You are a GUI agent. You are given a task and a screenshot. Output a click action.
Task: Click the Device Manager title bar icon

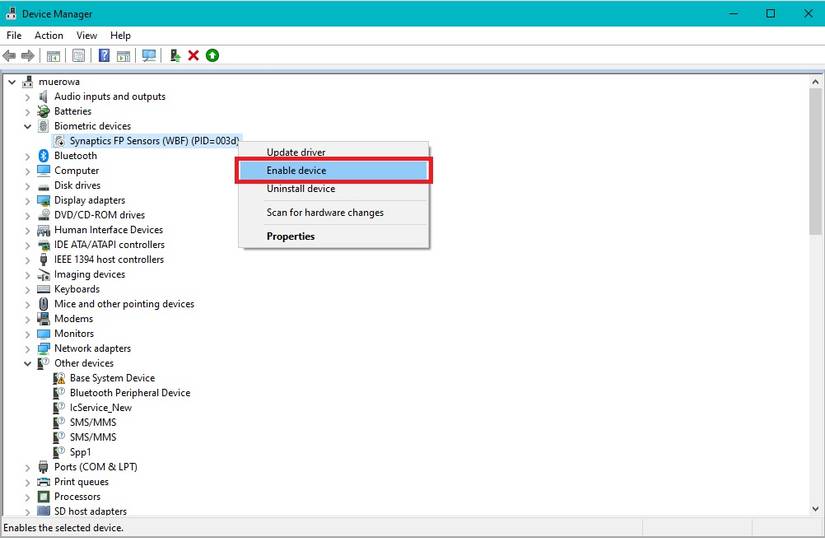coord(11,14)
